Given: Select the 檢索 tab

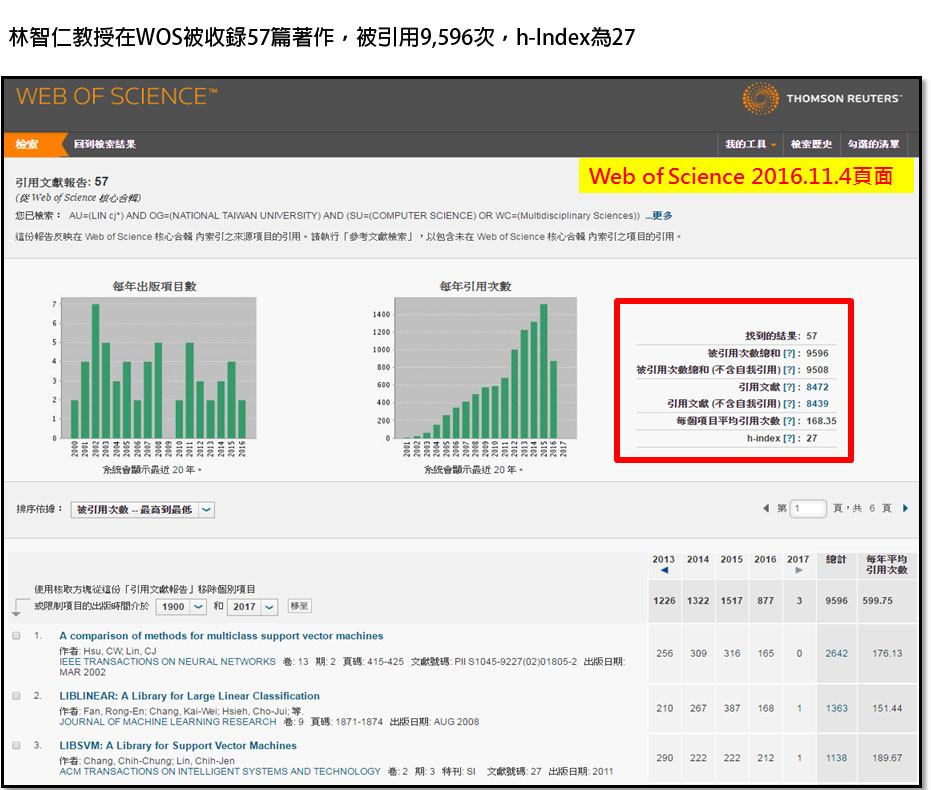Looking at the screenshot, I should pos(27,144).
